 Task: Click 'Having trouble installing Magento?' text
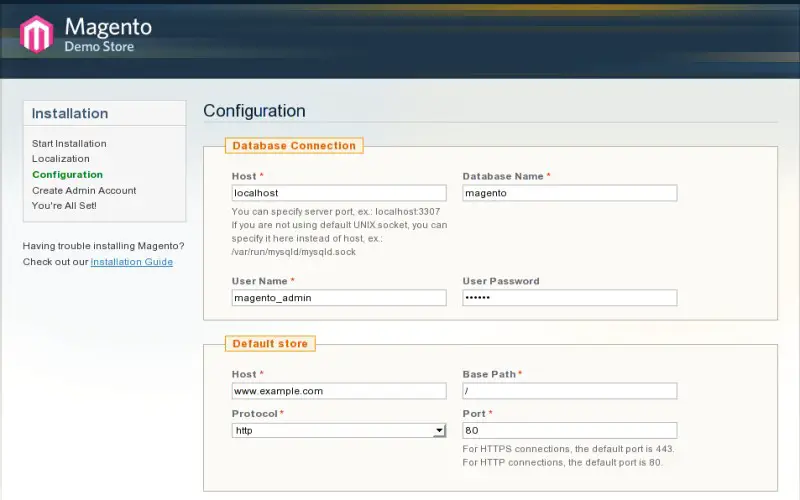(104, 246)
